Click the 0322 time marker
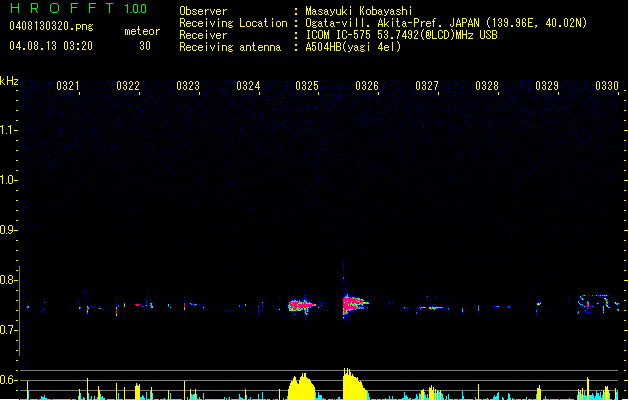The image size is (629, 400). click(128, 86)
